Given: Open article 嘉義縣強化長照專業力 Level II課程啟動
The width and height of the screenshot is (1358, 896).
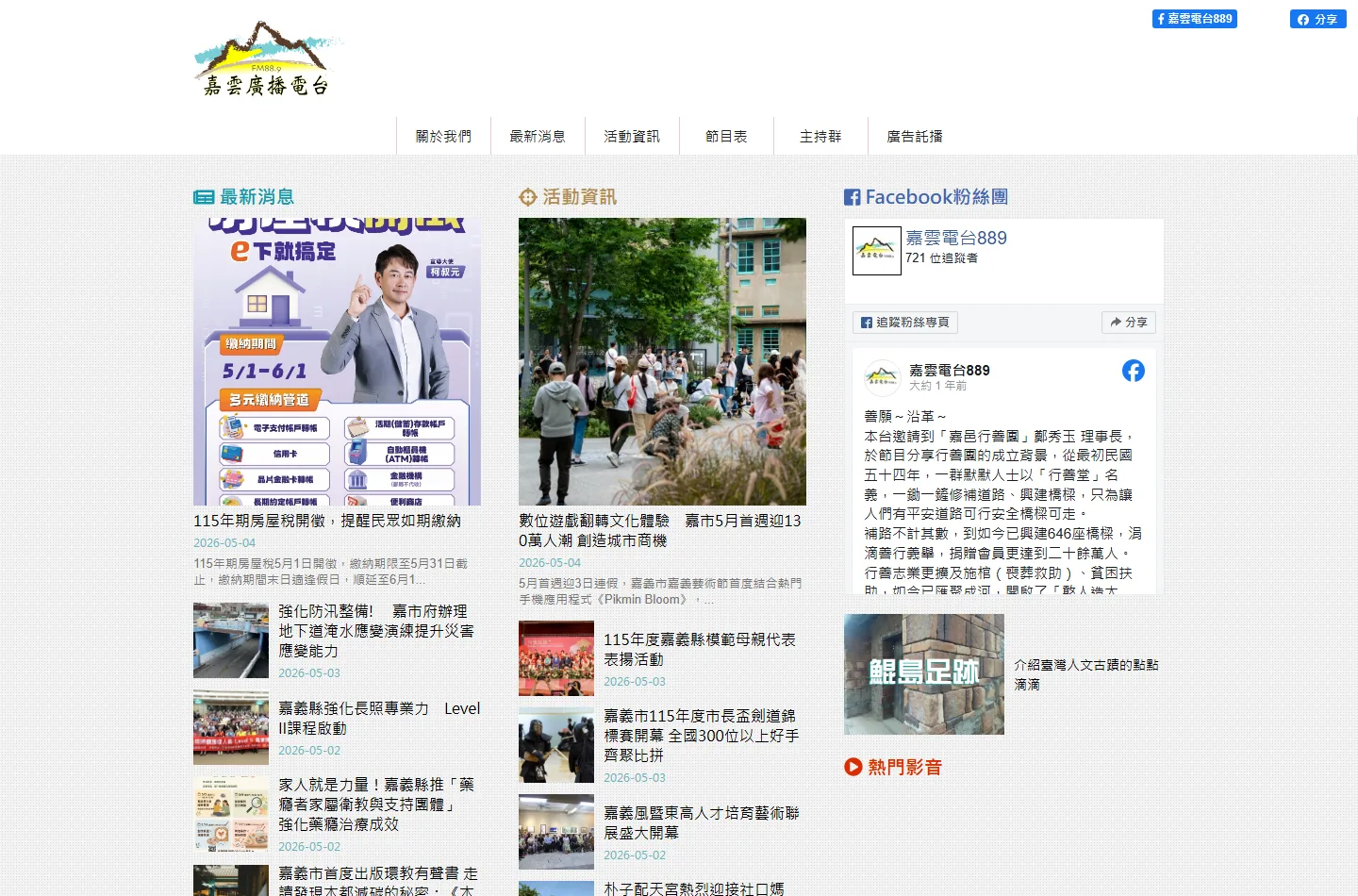Looking at the screenshot, I should 379,718.
